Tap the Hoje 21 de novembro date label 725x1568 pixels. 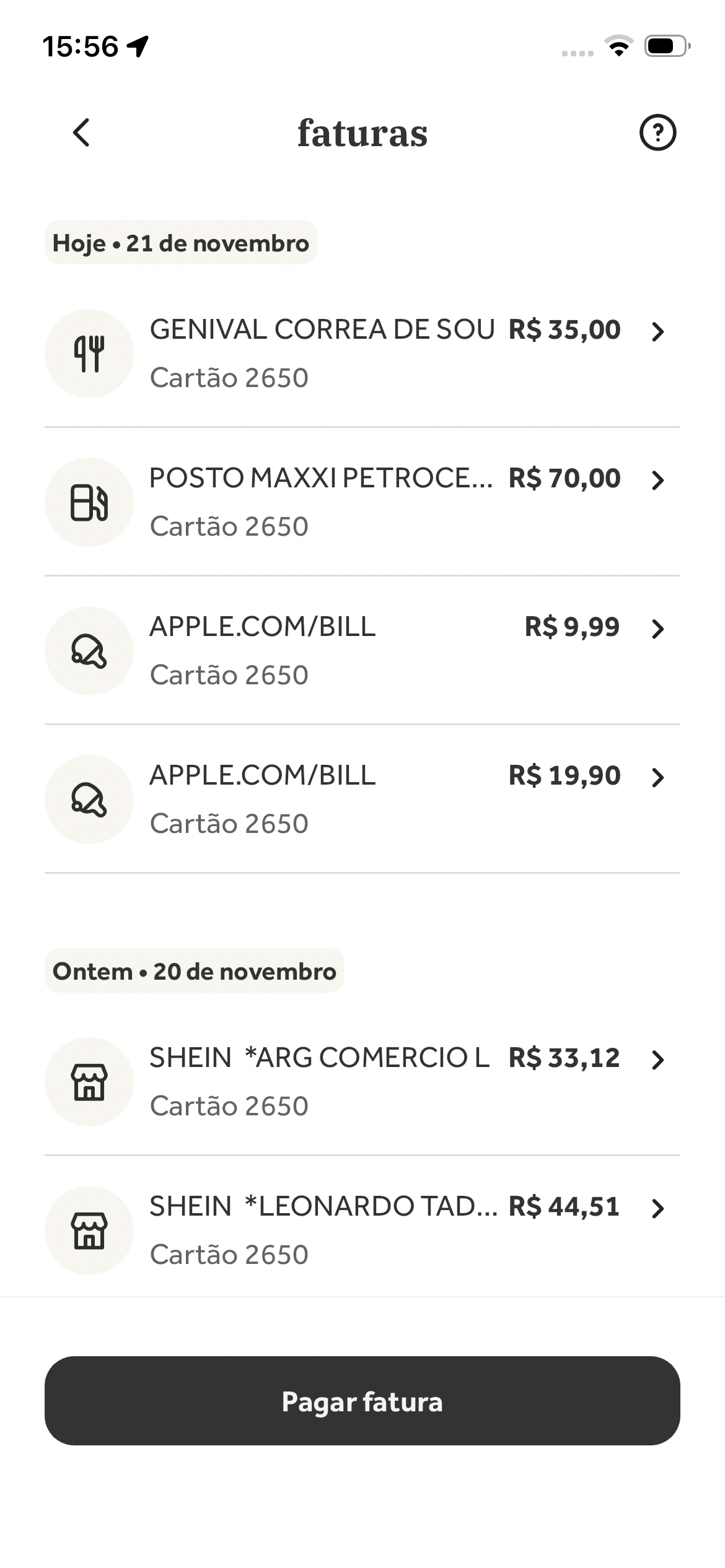coord(181,243)
